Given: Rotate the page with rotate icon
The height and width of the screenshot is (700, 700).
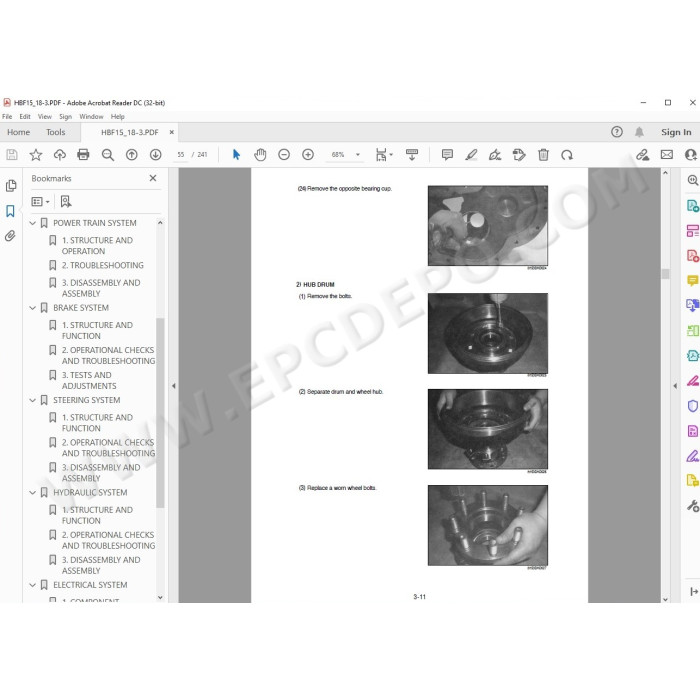Looking at the screenshot, I should (567, 155).
